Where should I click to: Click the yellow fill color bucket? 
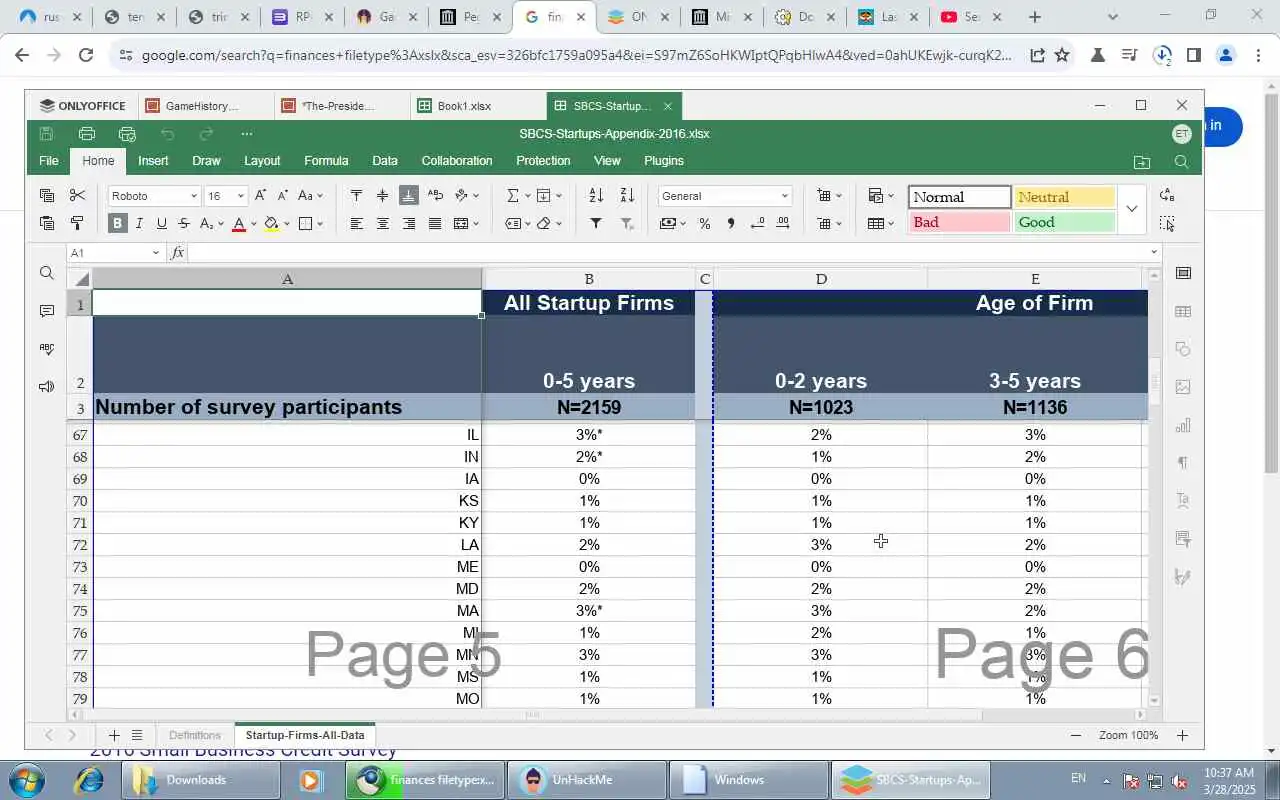(x=271, y=223)
